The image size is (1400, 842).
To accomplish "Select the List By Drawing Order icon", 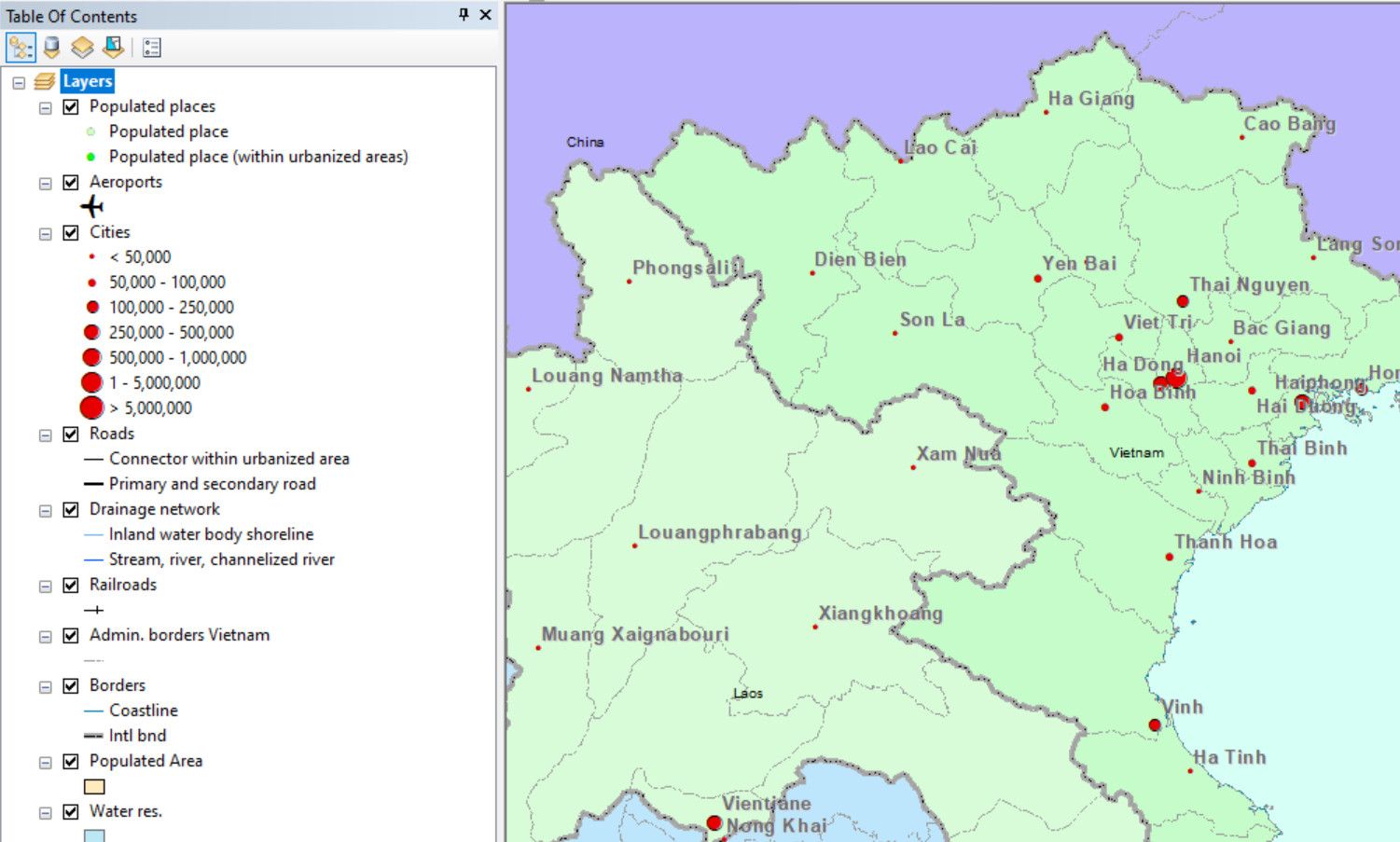I will 20,48.
